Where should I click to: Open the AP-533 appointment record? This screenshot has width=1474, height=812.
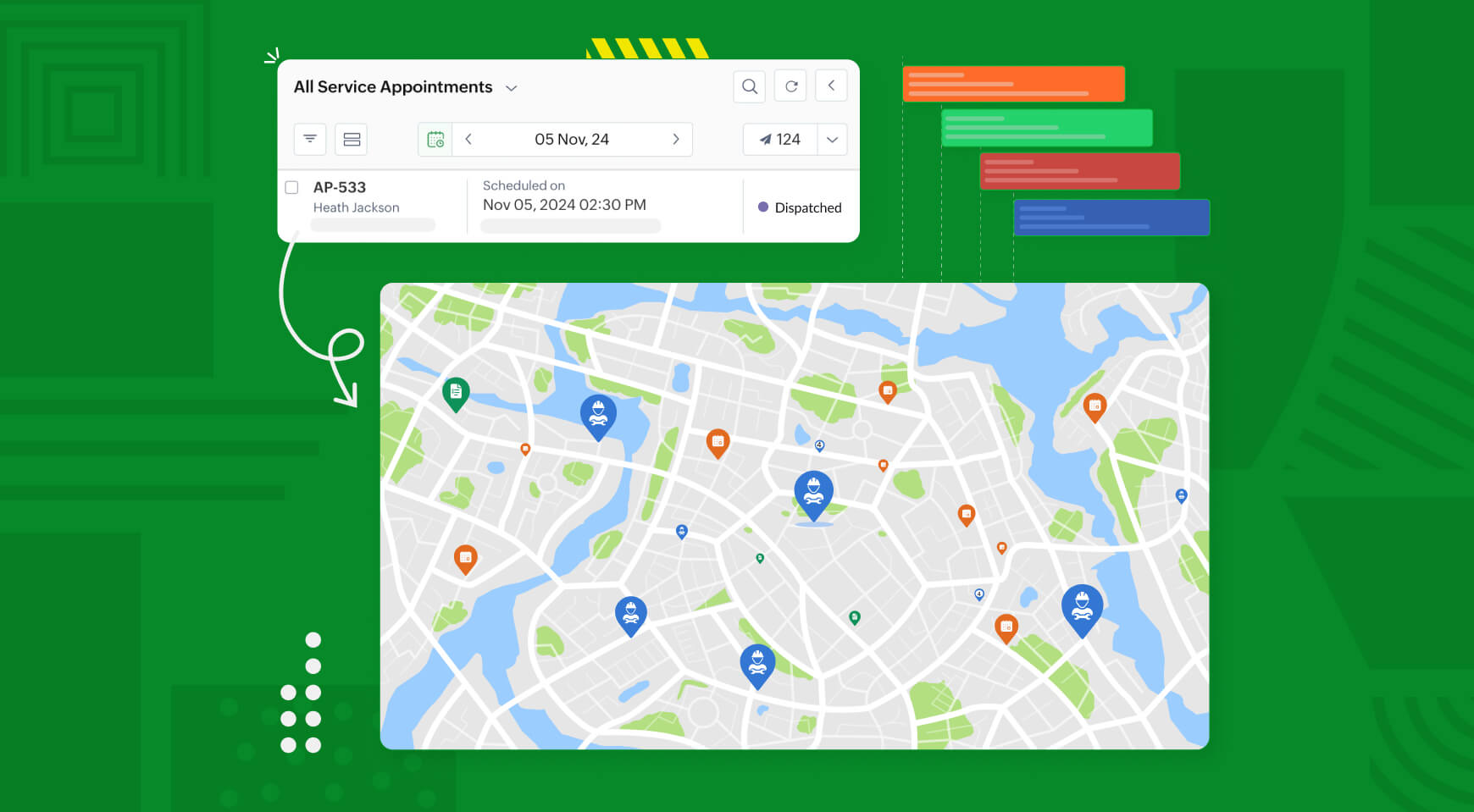click(x=340, y=187)
